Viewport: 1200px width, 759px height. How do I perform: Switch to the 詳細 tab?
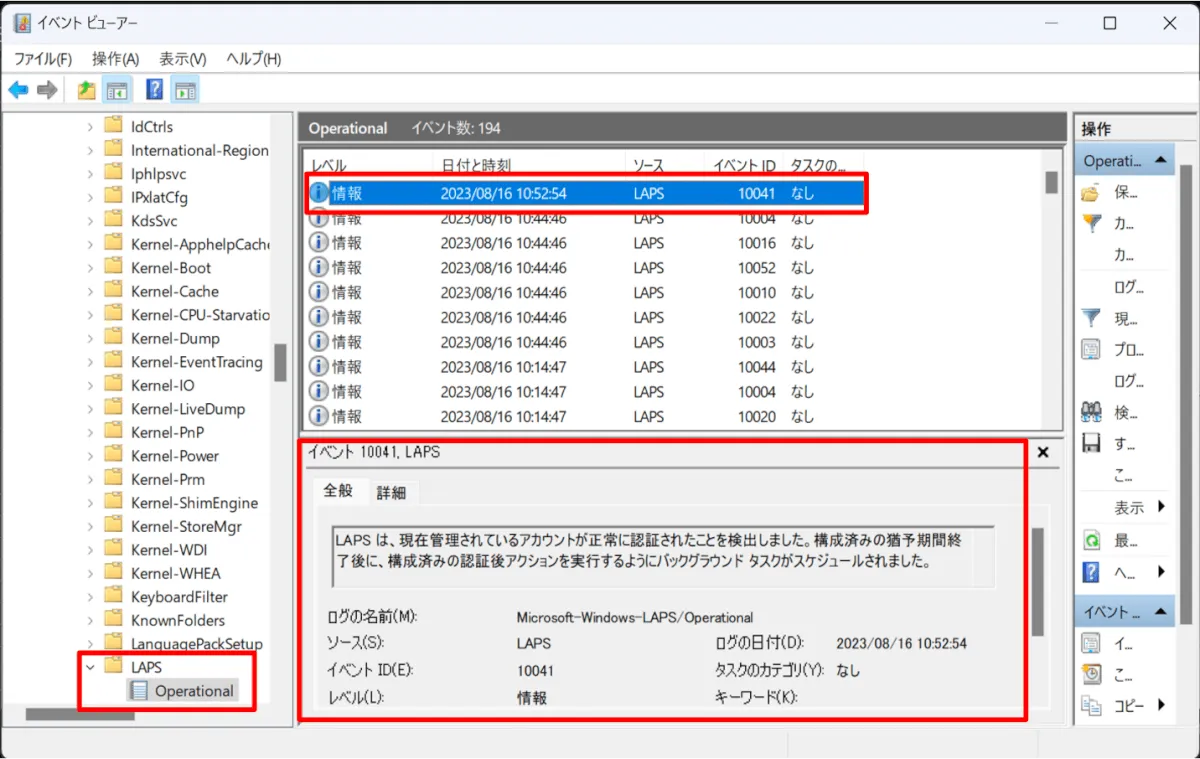pos(391,492)
